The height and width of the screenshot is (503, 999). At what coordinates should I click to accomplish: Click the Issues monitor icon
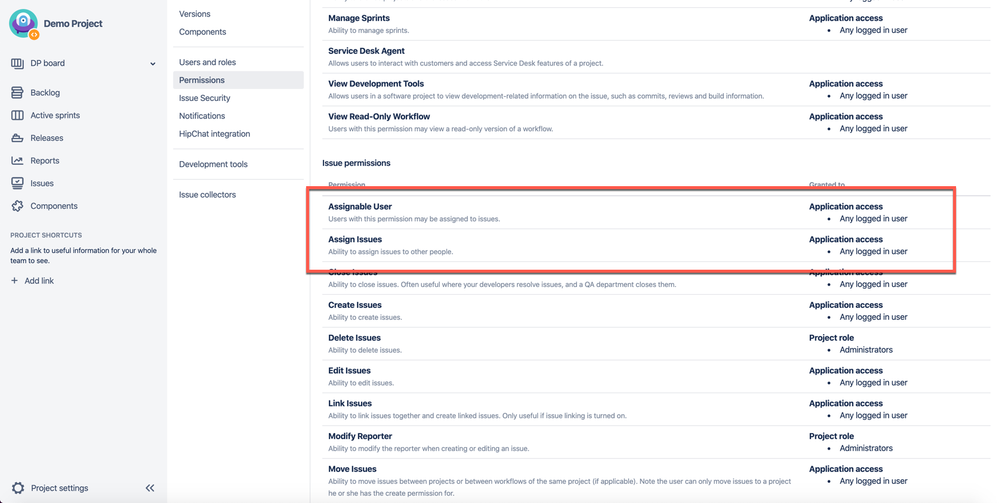point(17,183)
